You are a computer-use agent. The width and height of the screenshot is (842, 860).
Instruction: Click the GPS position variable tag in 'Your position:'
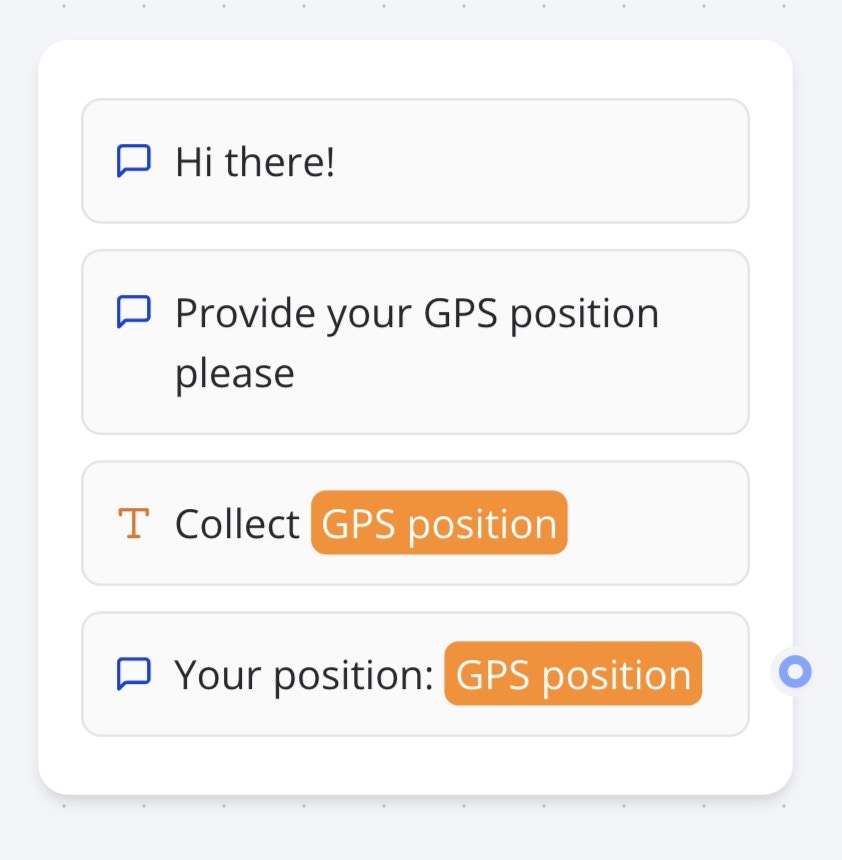[572, 673]
